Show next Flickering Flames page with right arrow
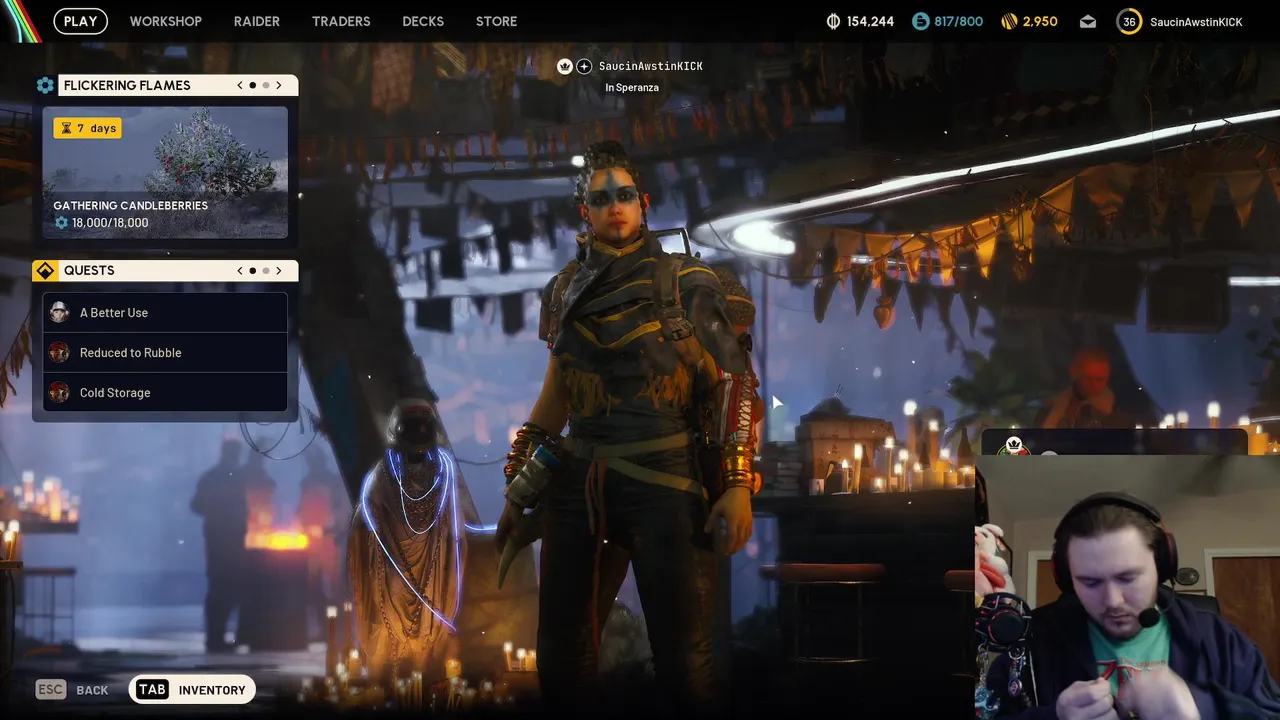1280x720 pixels. tap(279, 85)
